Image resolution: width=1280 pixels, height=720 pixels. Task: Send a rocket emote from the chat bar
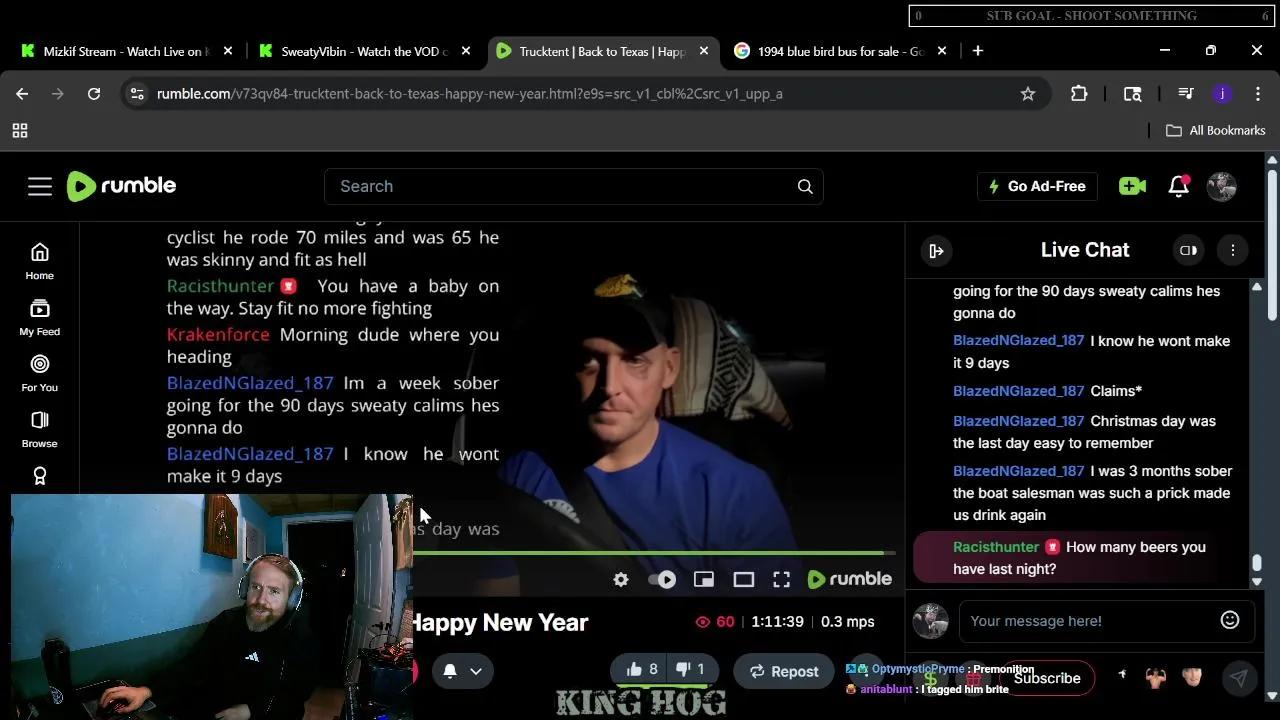pyautogui.click(x=1122, y=677)
